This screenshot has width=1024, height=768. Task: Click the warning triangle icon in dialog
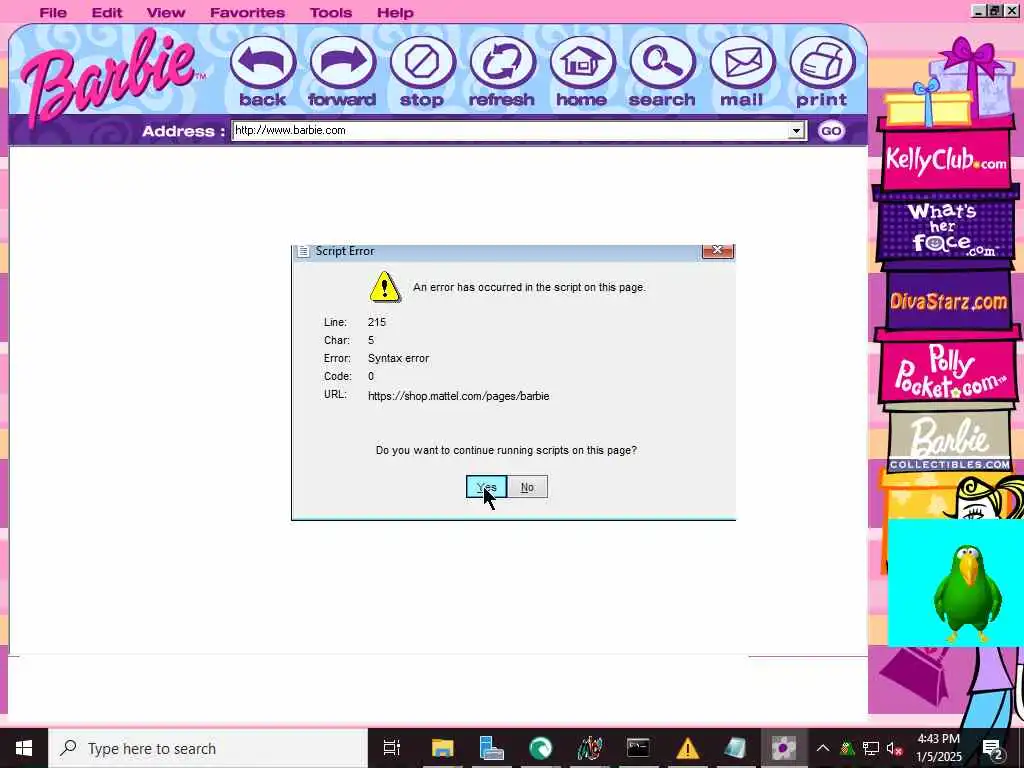385,287
